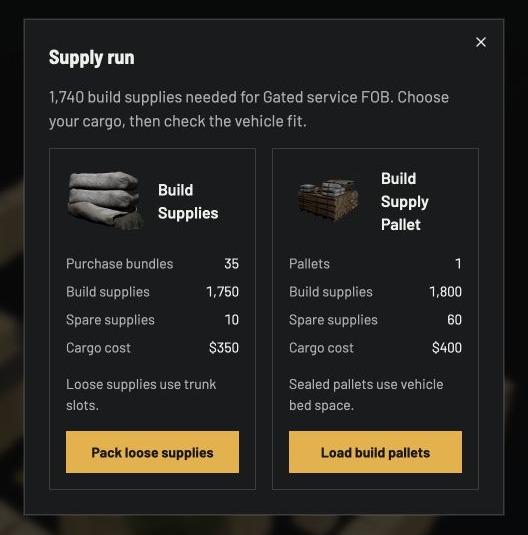Click the loose supplies trunk slots note
The height and width of the screenshot is (535, 528).
tap(141, 395)
